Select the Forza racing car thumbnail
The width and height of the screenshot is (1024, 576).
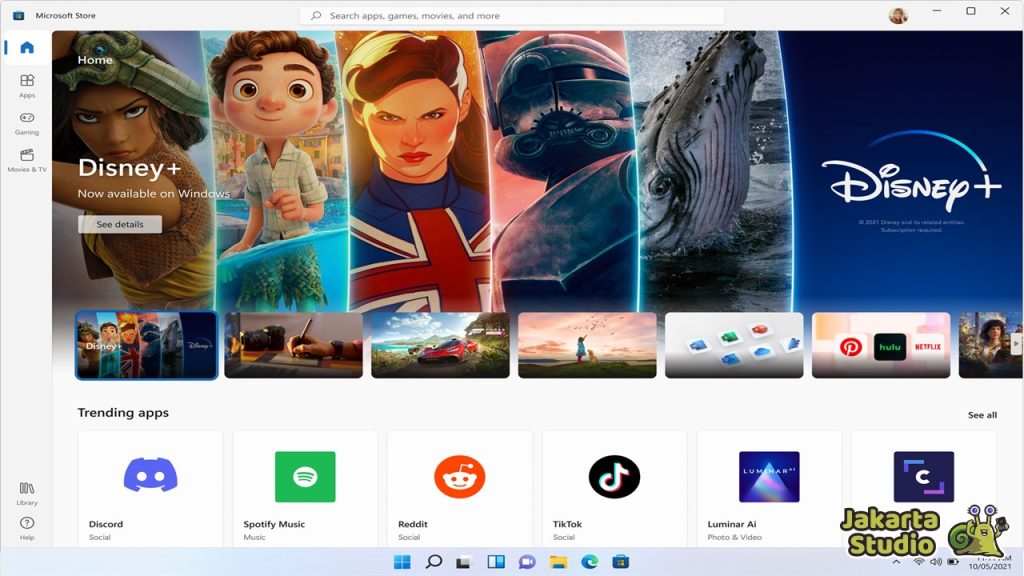440,345
